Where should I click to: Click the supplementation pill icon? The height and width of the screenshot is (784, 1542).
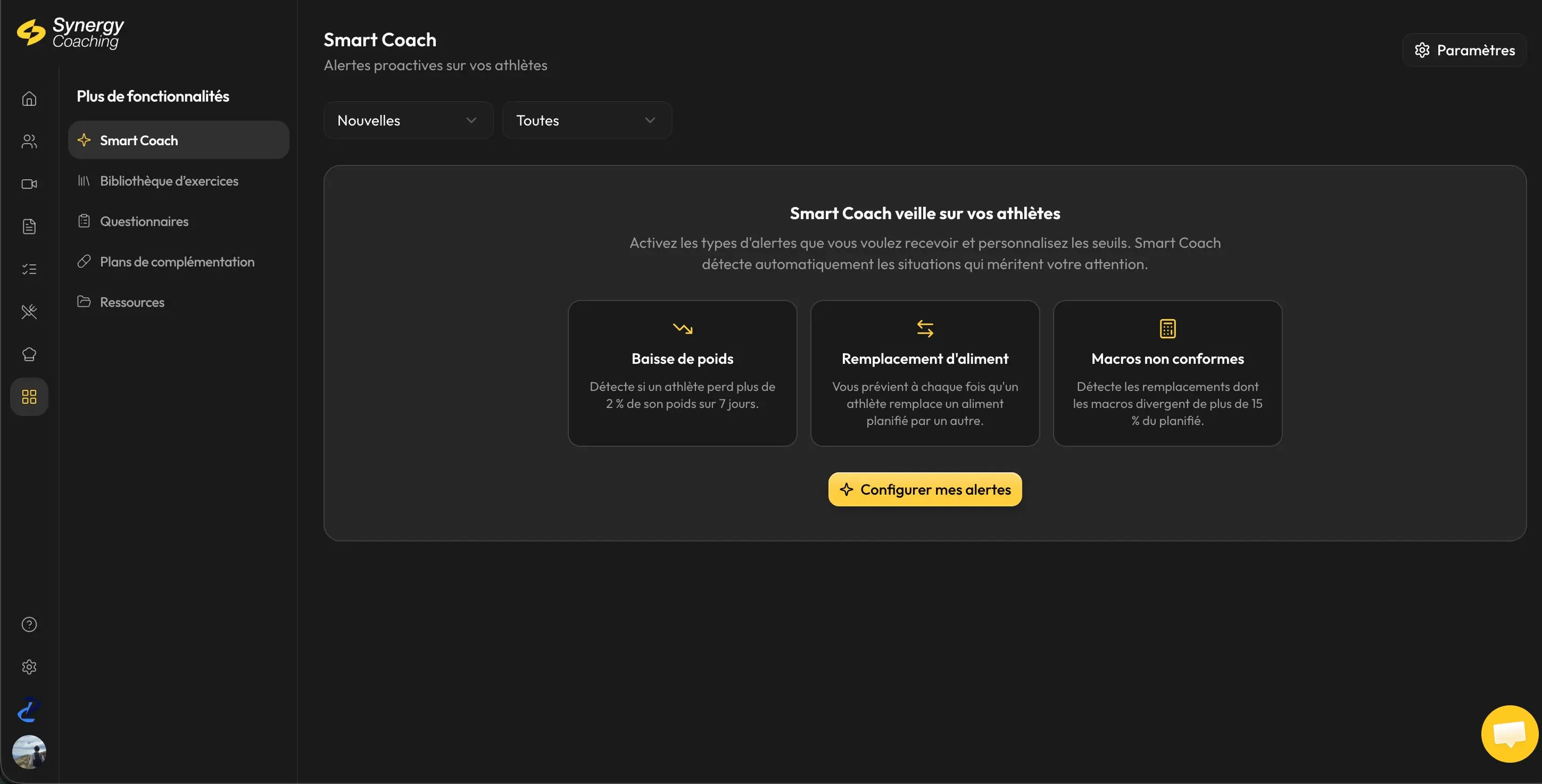[x=84, y=262]
